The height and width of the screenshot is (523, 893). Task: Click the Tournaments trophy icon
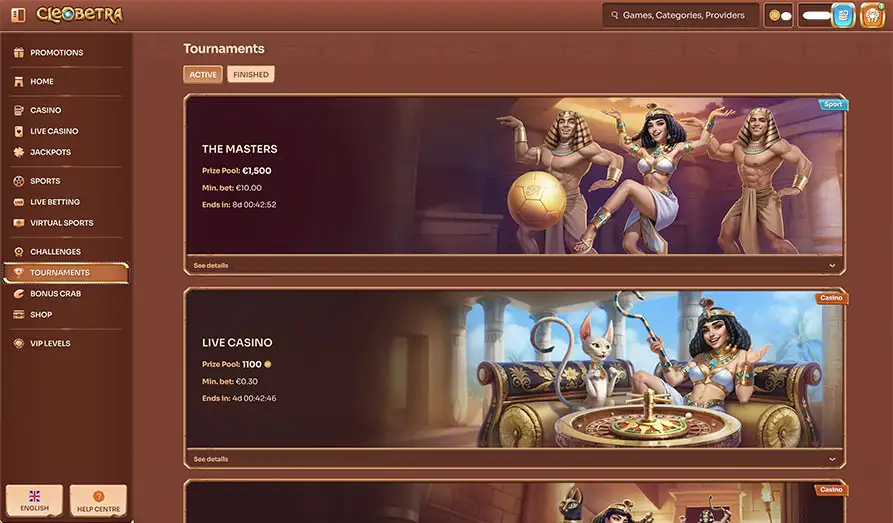19,273
